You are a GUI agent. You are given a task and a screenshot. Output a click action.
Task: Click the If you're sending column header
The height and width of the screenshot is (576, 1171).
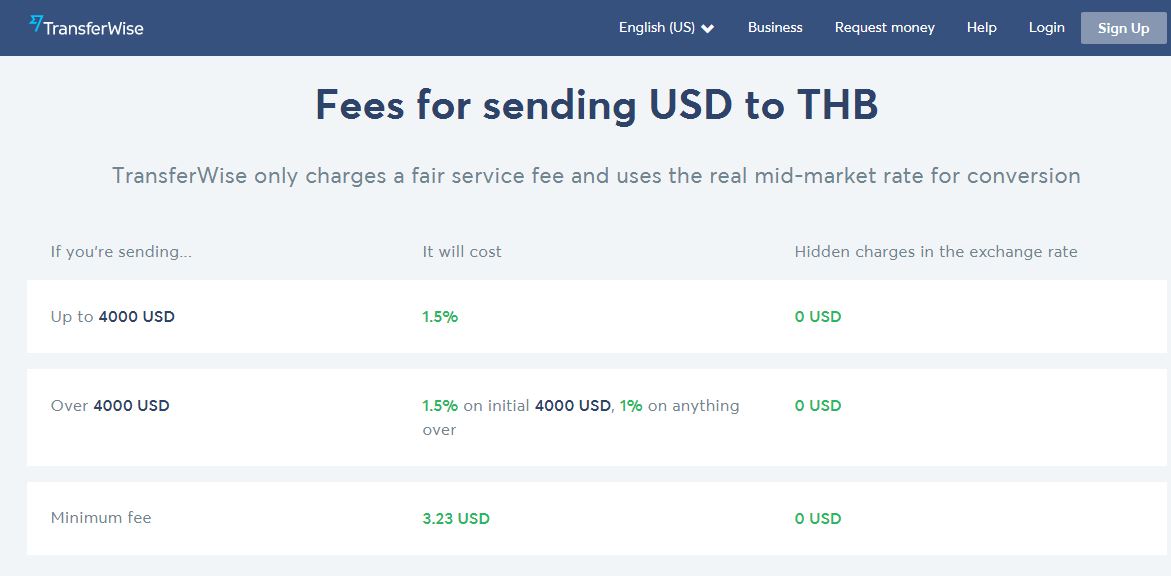121,252
